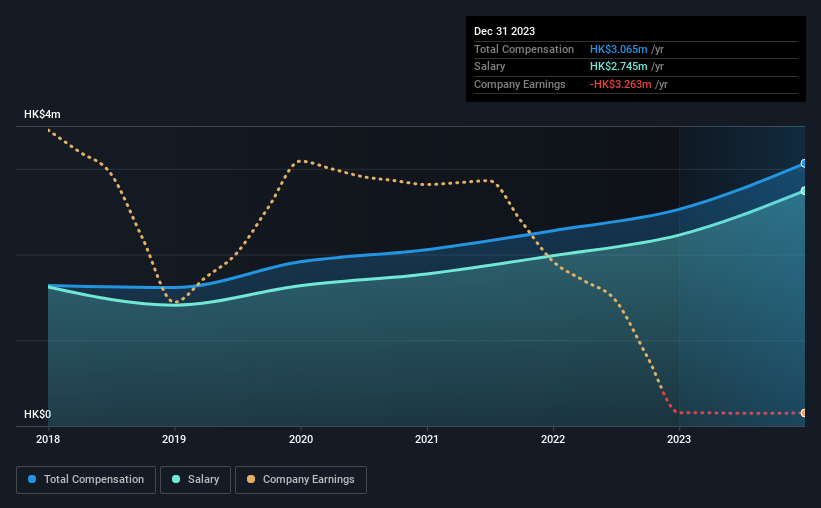This screenshot has width=821, height=508.
Task: Click the teal Salary legend dot
Action: point(176,479)
